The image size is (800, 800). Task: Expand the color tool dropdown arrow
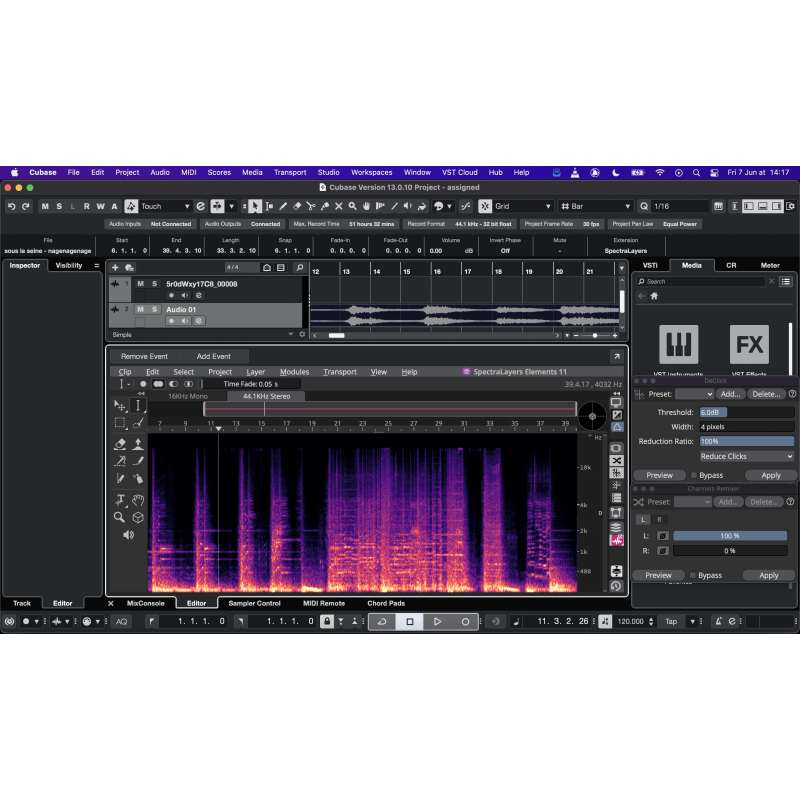pos(449,206)
